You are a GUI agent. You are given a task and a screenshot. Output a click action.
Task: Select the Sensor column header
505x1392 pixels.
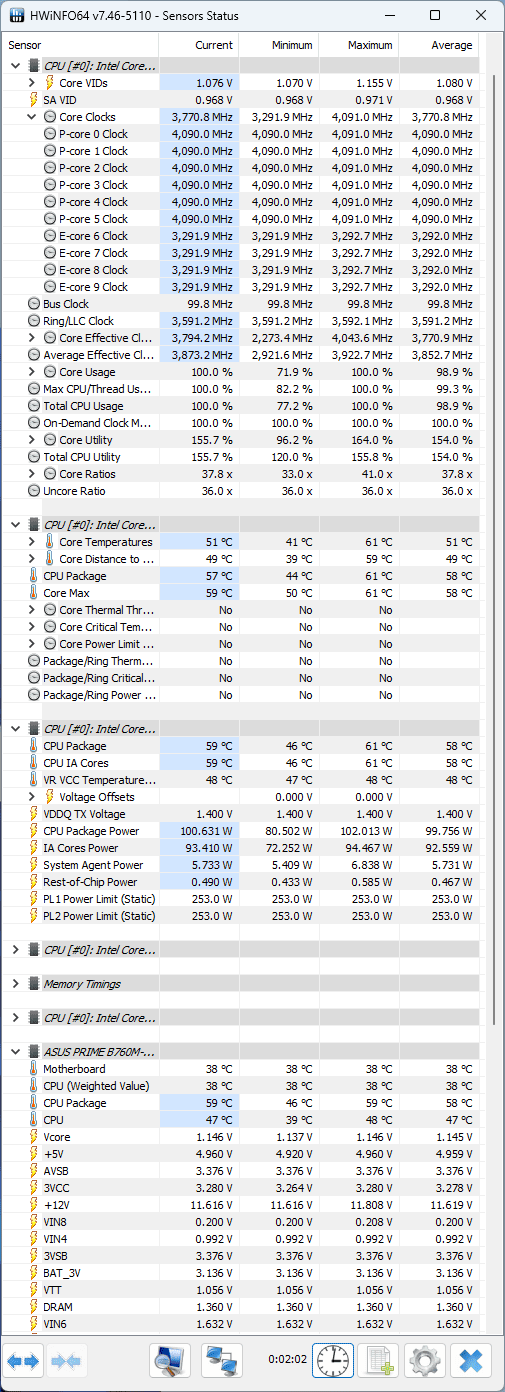click(81, 45)
